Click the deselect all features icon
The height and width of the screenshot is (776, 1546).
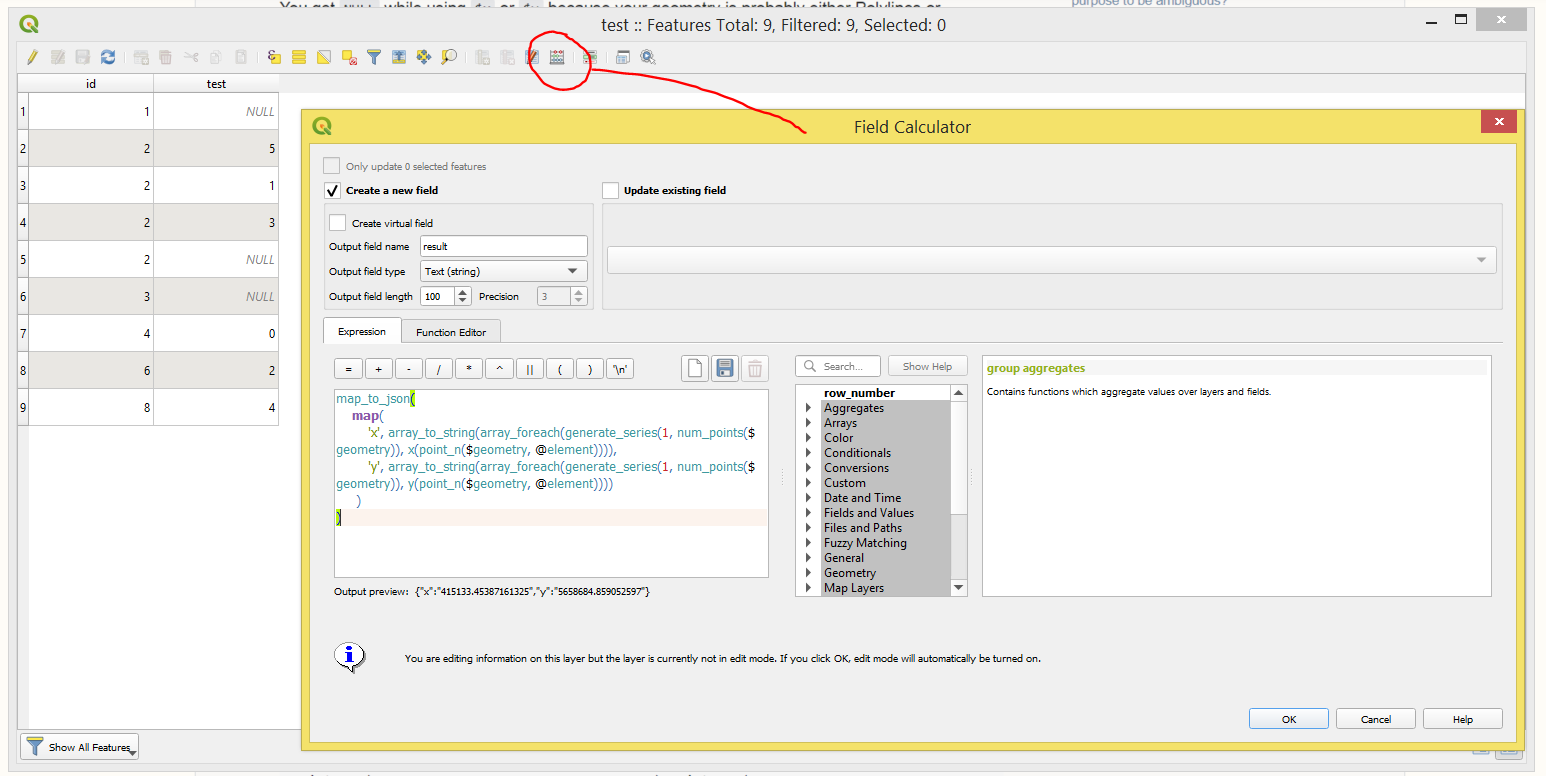(x=349, y=58)
